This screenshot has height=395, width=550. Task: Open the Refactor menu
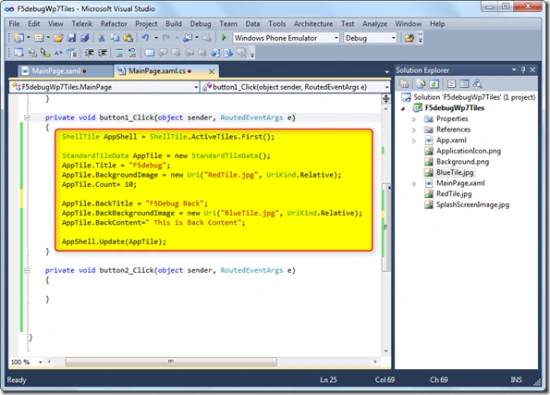(x=114, y=24)
